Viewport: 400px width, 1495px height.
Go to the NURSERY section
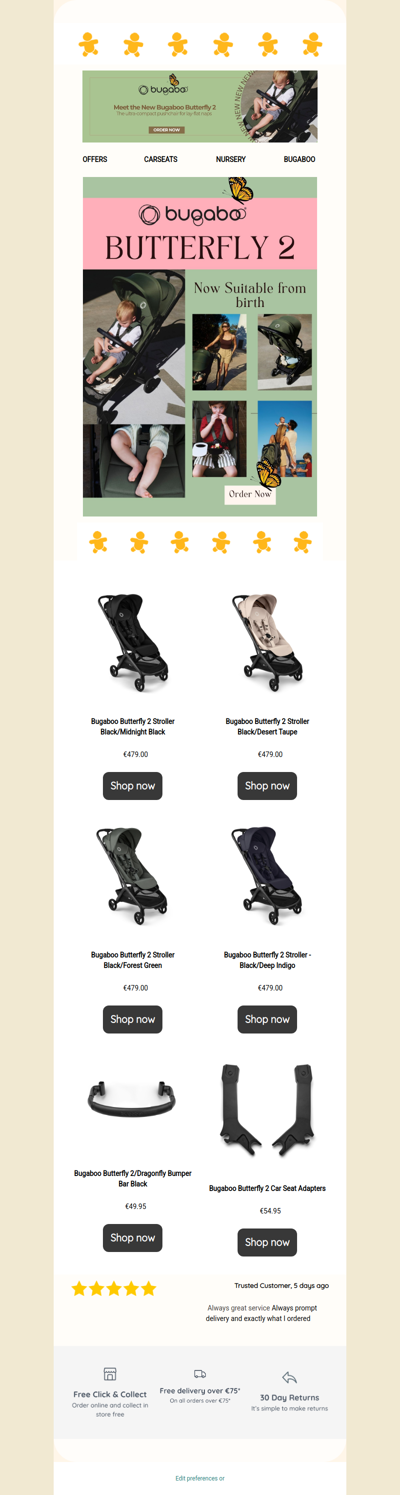click(x=230, y=159)
